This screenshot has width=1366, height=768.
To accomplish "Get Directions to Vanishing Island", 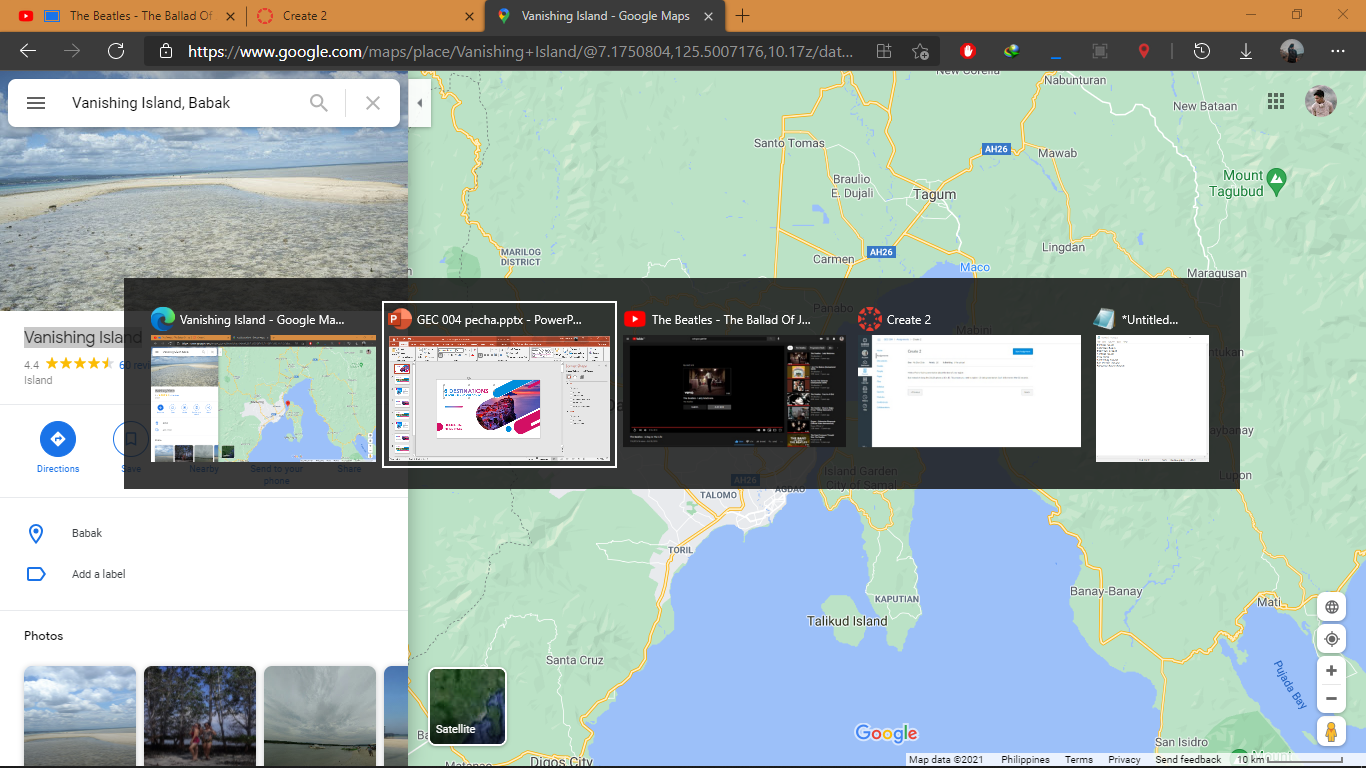I will point(58,438).
